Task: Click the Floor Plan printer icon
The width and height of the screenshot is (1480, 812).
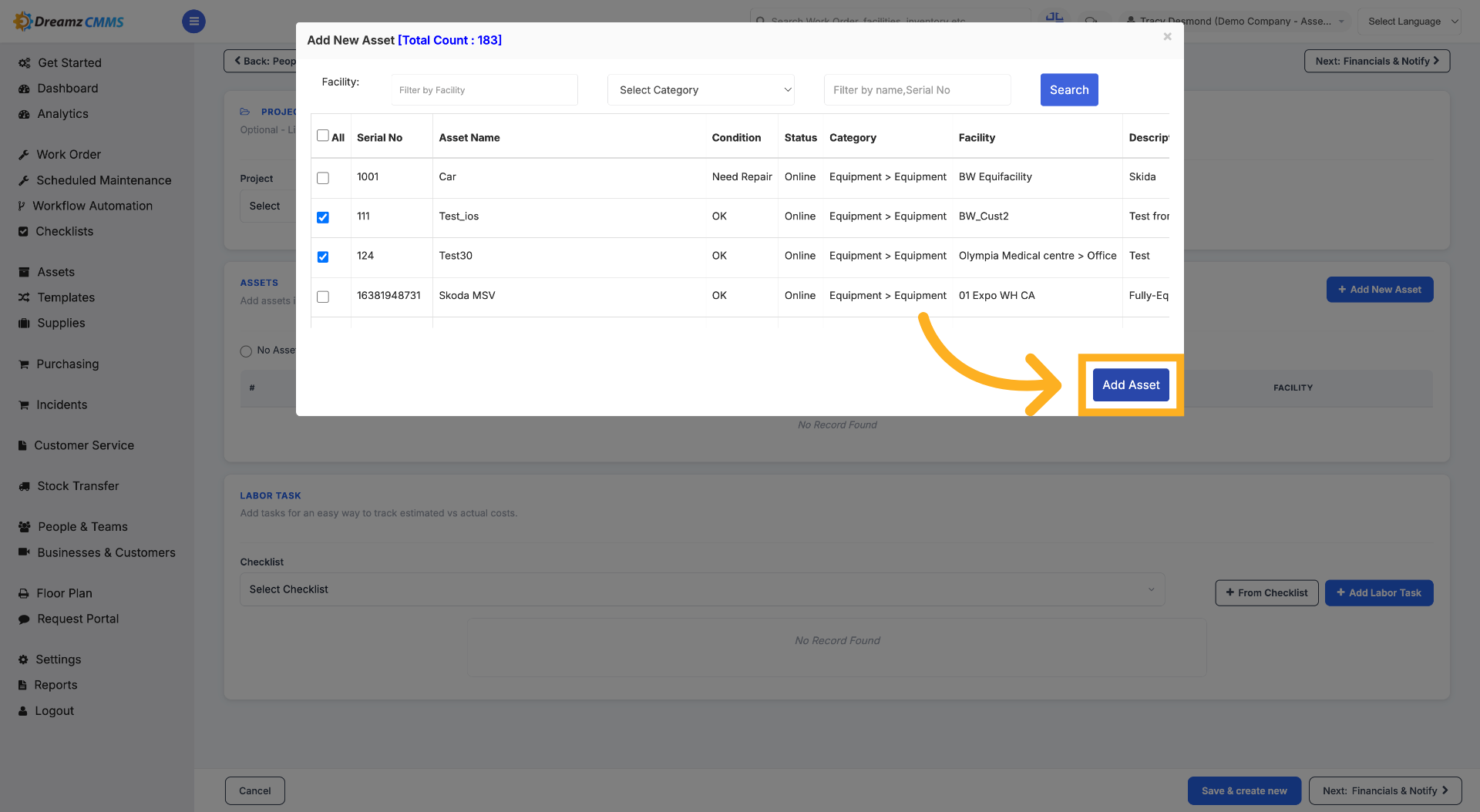Action: pyautogui.click(x=24, y=593)
